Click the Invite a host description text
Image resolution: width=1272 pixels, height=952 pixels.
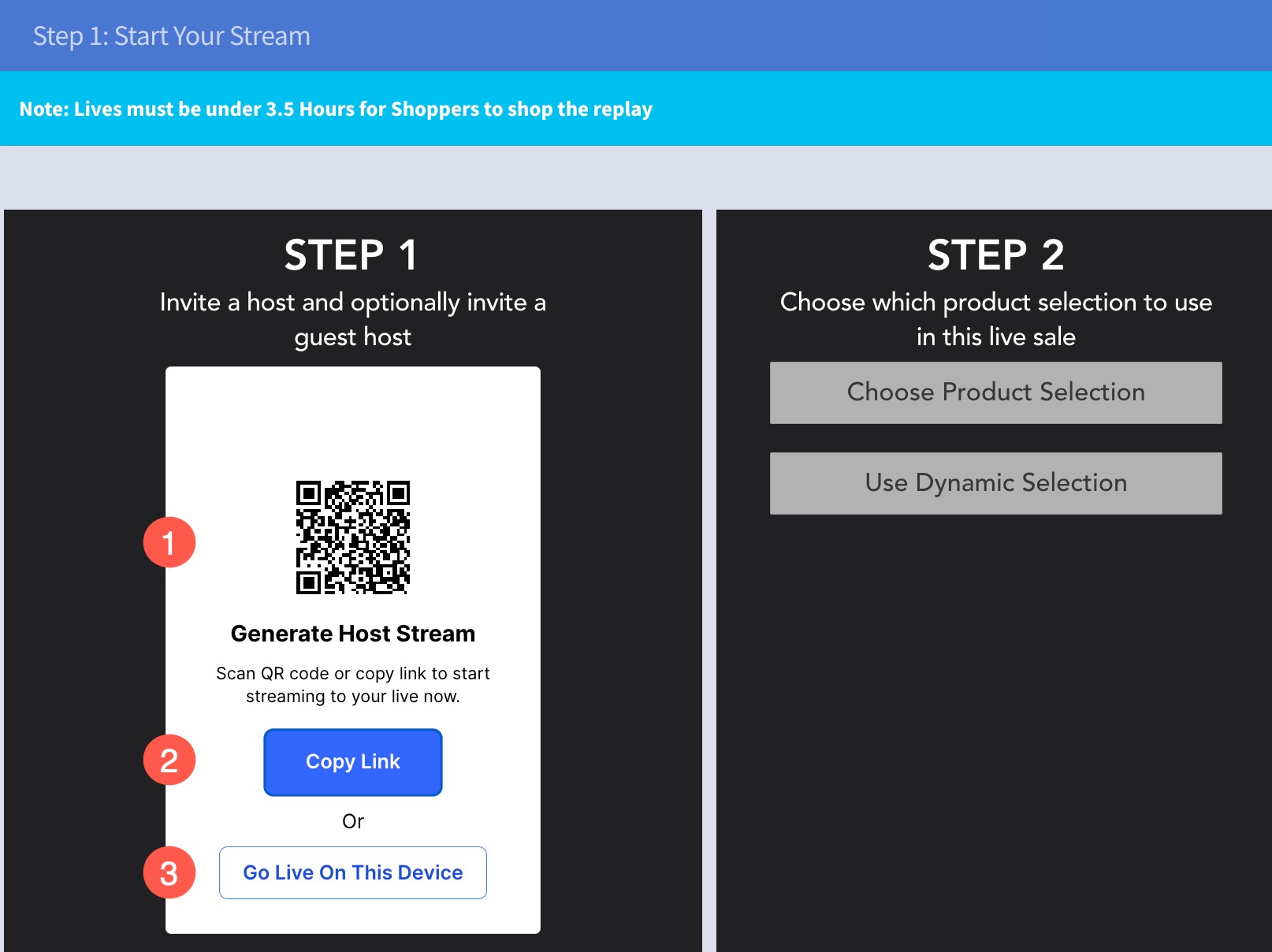point(353,319)
